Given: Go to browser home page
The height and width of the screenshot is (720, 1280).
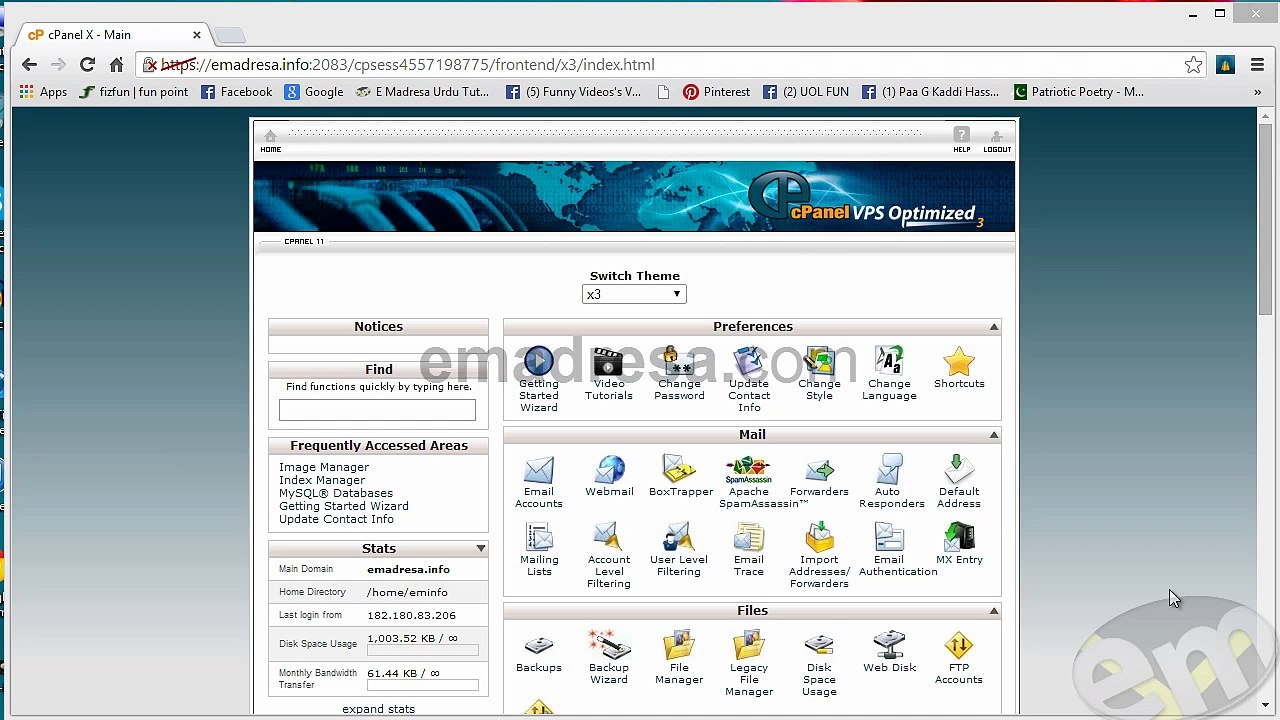Looking at the screenshot, I should [116, 65].
